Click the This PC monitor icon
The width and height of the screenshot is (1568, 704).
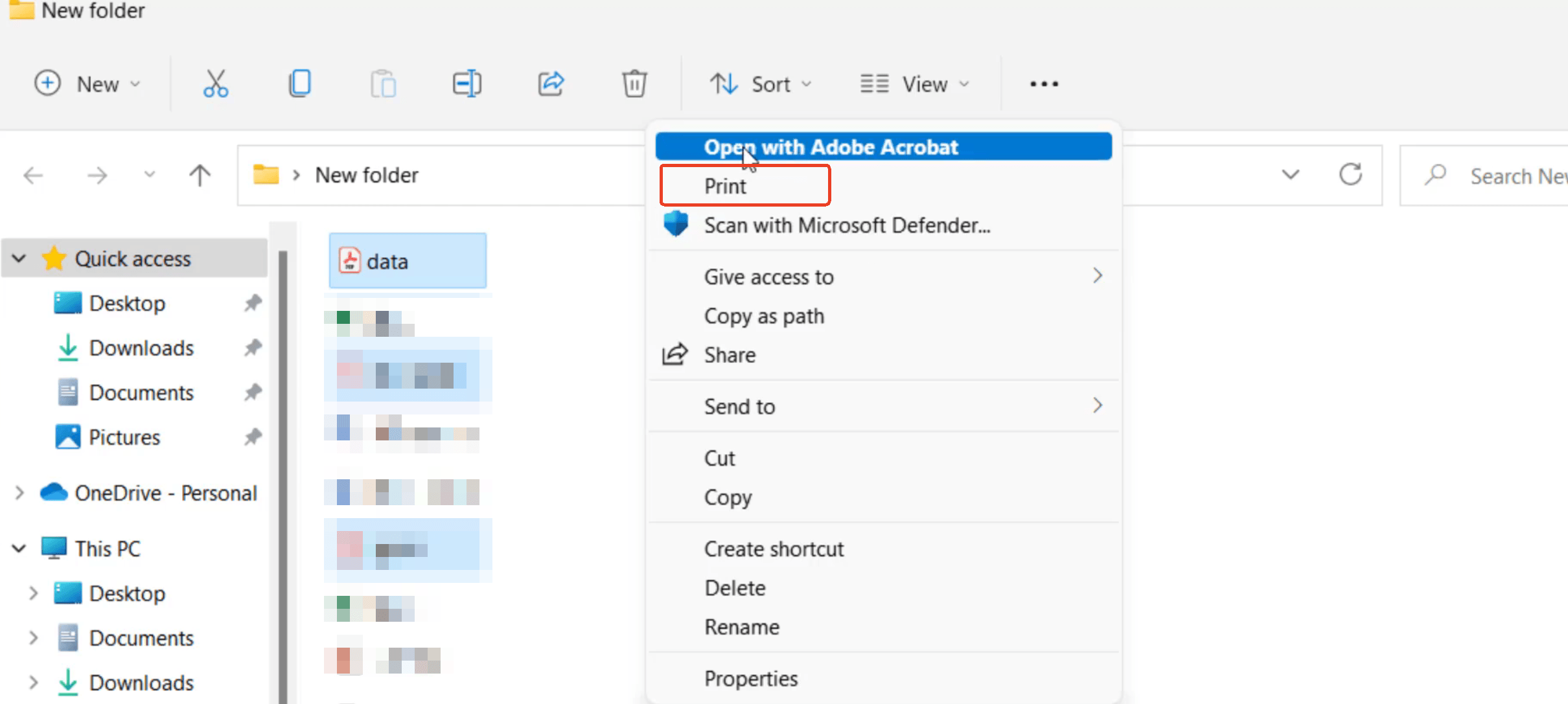pos(54,548)
